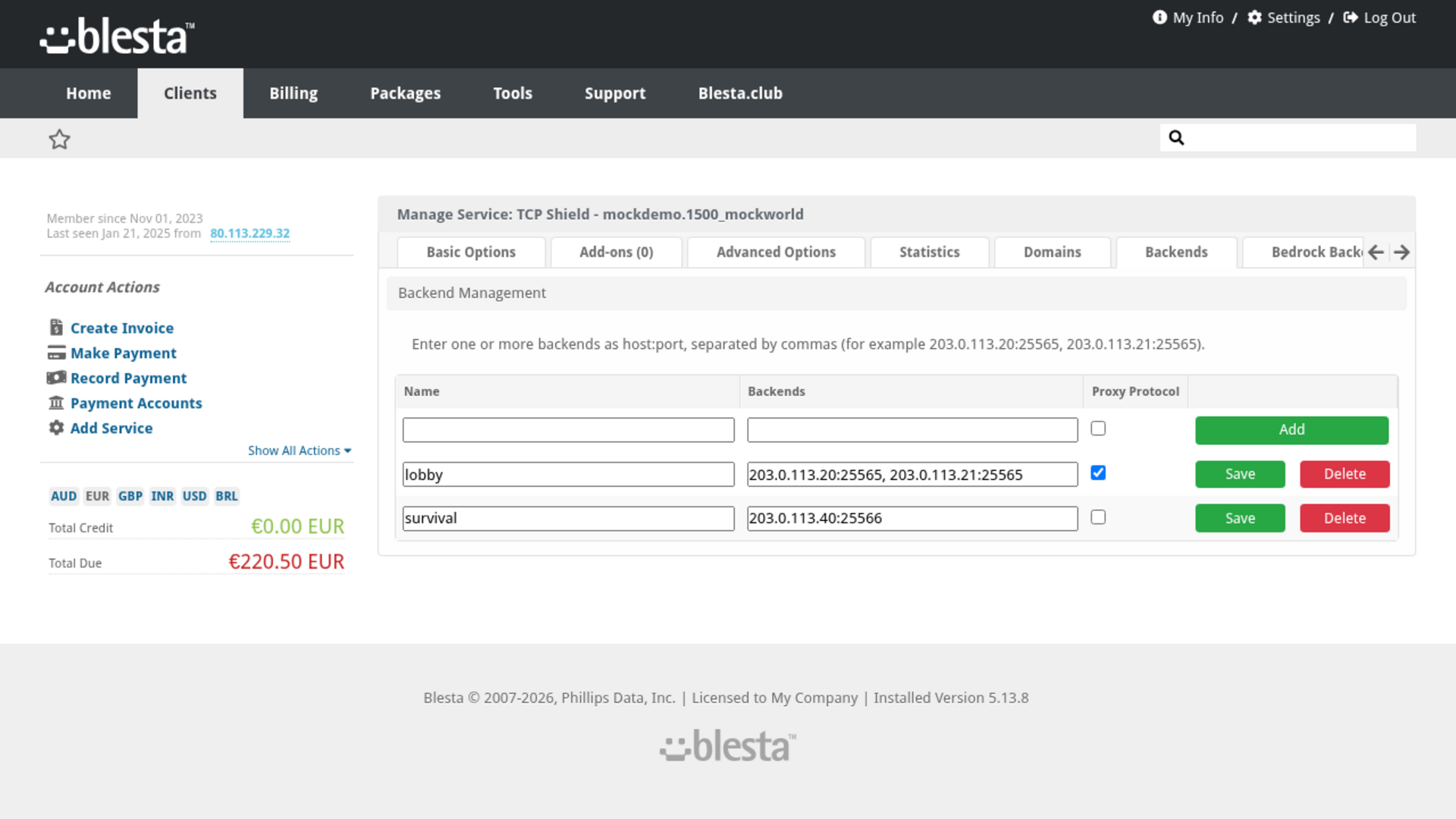
Task: Open the Create Invoice link
Action: tap(122, 328)
